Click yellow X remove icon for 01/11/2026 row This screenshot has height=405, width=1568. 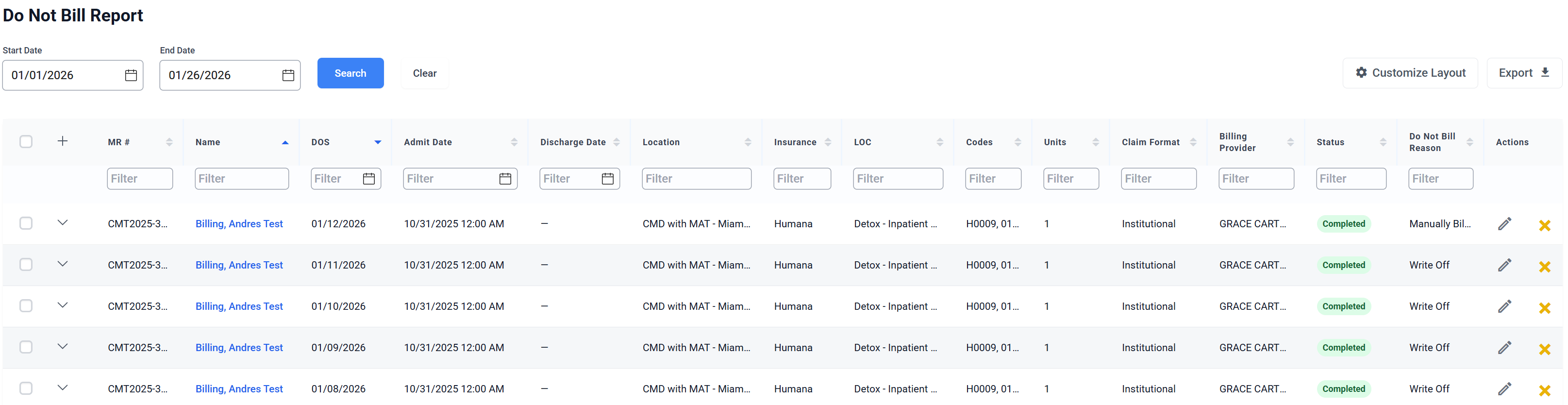(1544, 267)
